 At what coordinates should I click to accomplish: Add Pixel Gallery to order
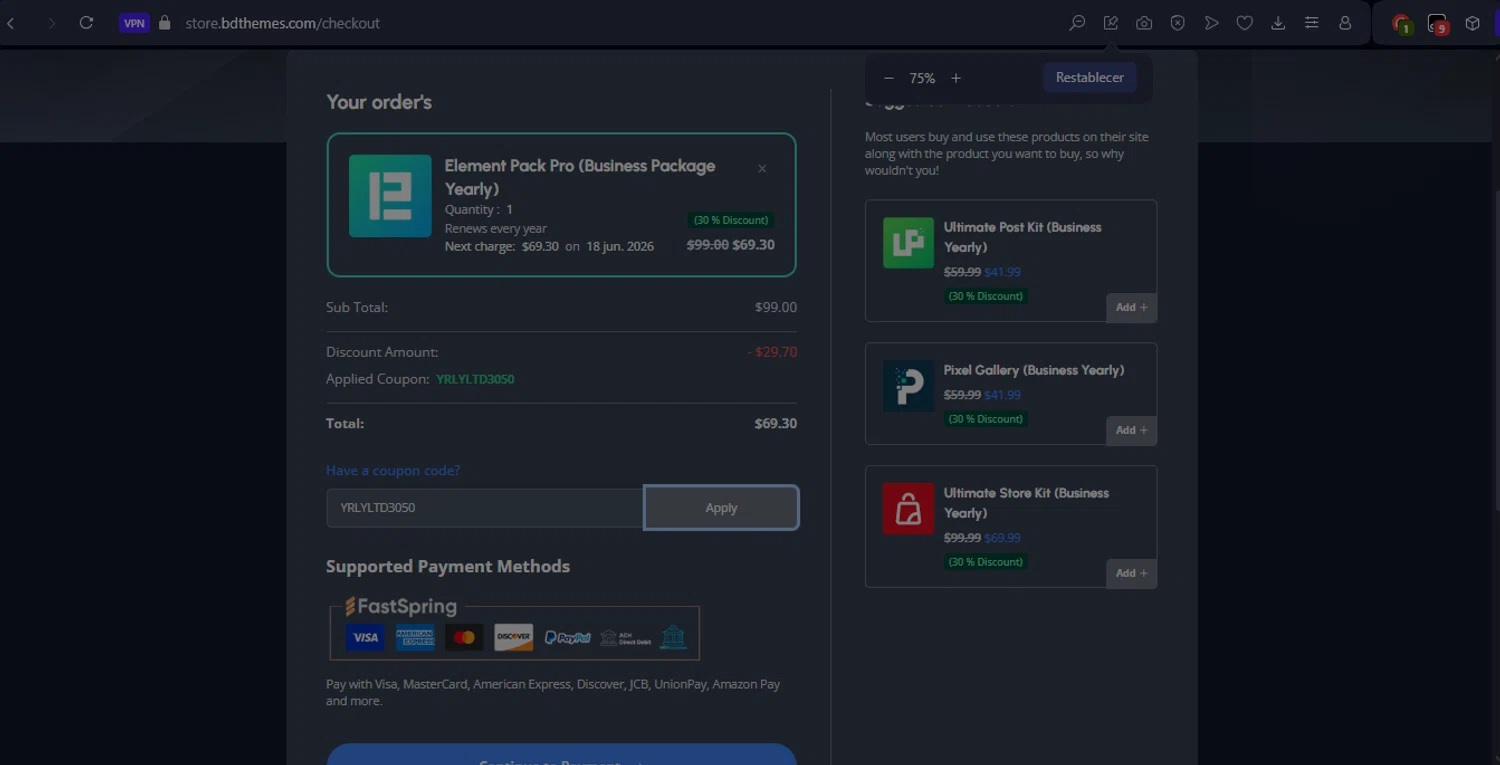tap(1131, 430)
